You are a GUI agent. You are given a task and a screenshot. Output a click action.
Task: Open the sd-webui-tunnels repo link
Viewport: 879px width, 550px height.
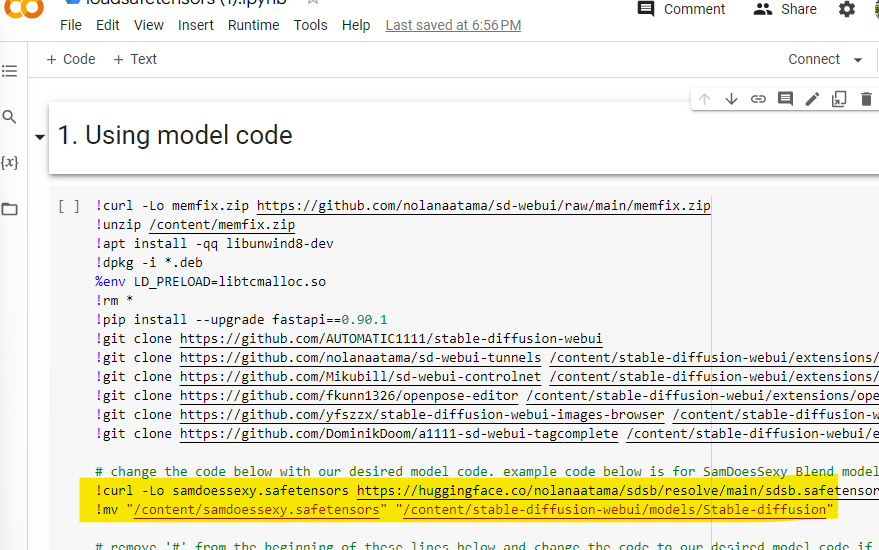360,358
